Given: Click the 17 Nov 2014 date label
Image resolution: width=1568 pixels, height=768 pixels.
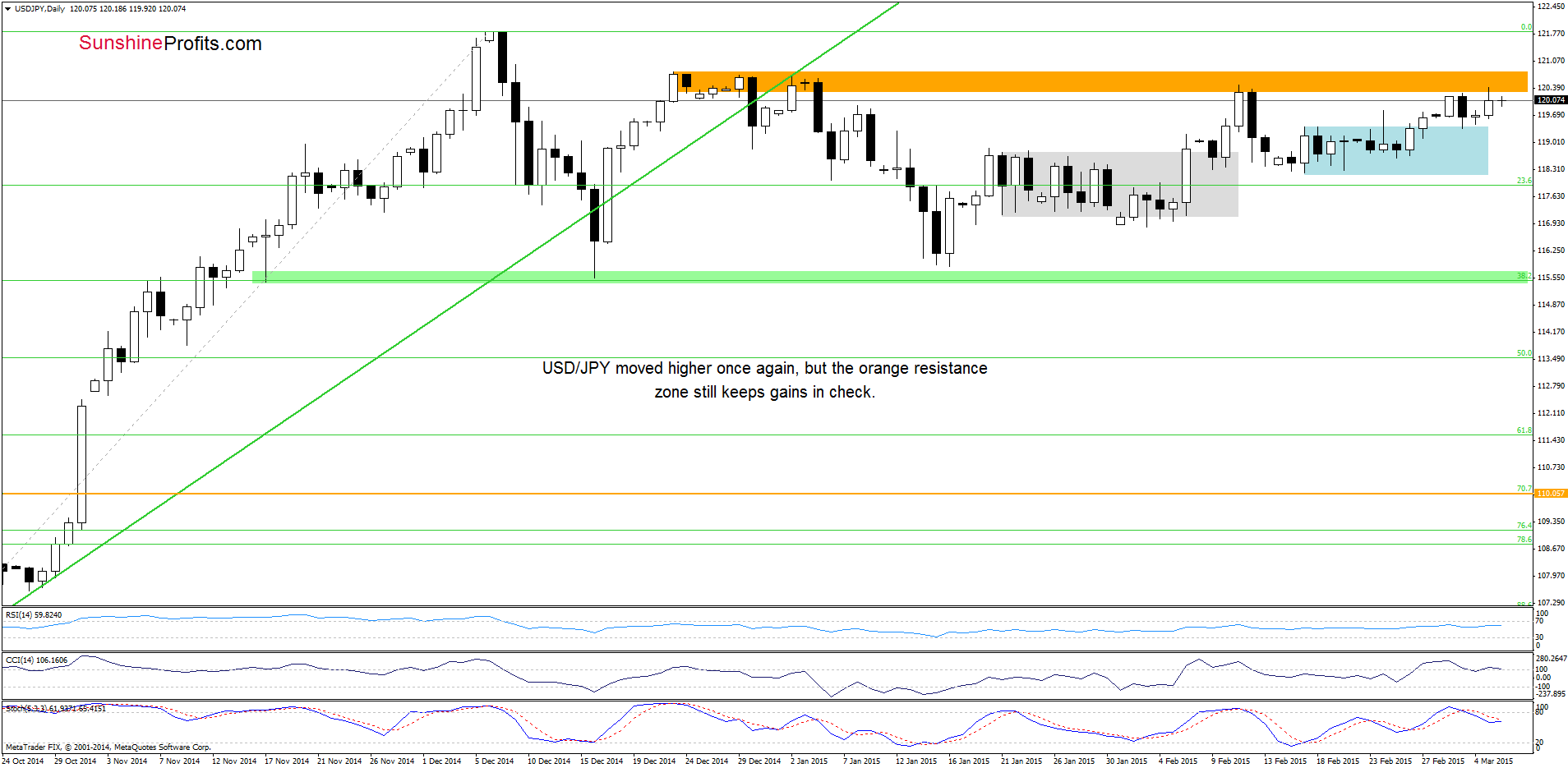Looking at the screenshot, I should click(285, 761).
